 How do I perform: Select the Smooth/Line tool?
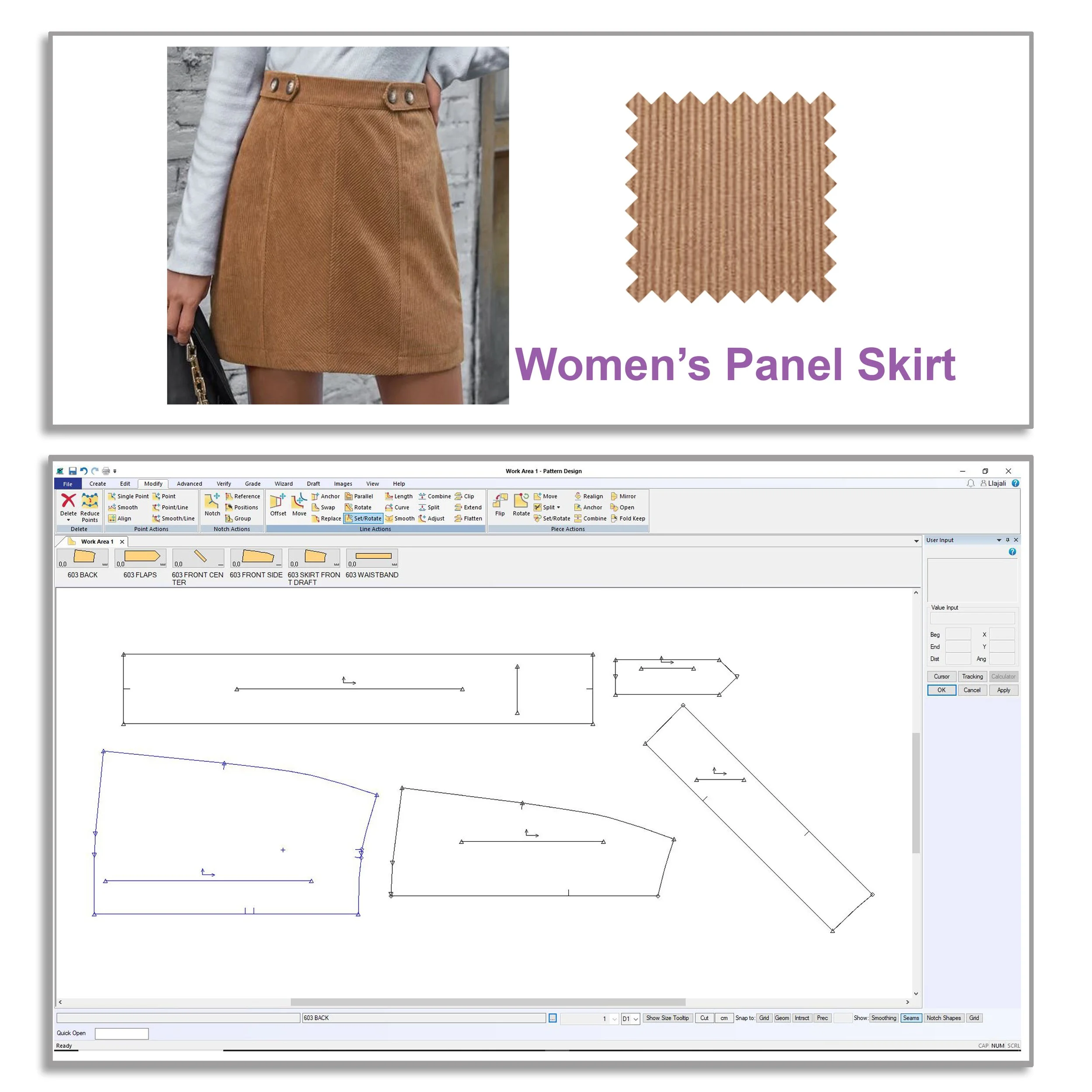click(x=173, y=518)
